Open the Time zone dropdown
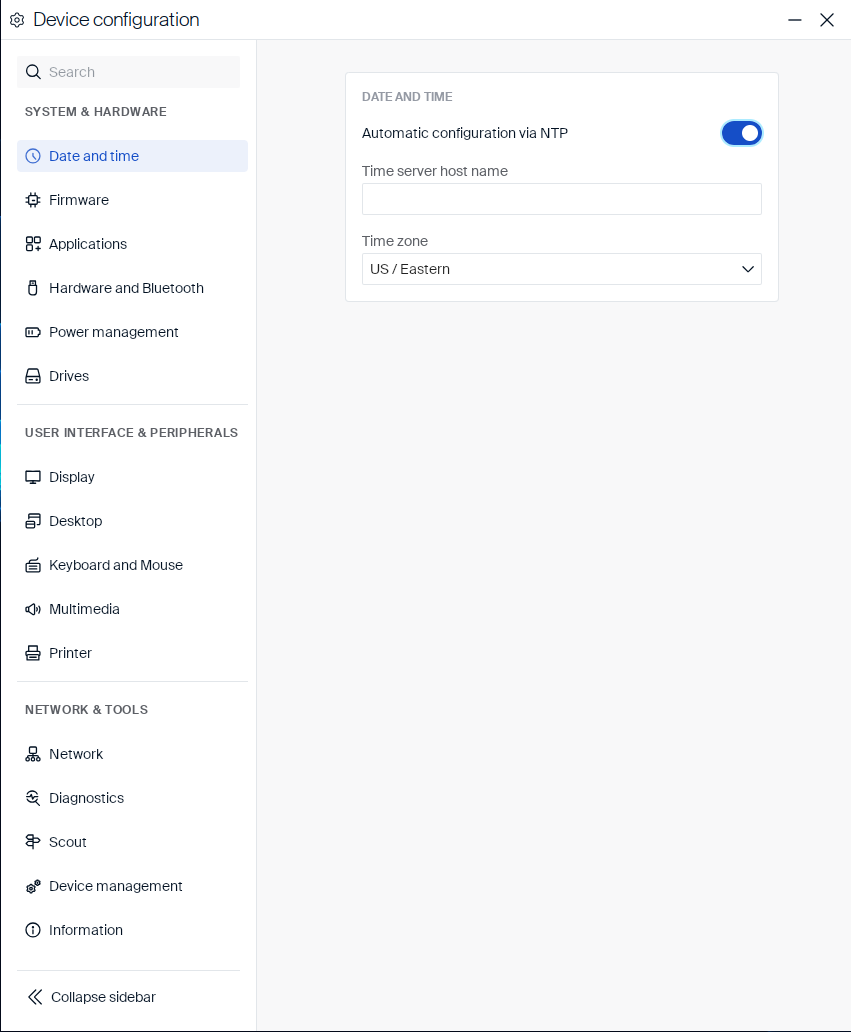This screenshot has width=851, height=1032. coord(561,269)
